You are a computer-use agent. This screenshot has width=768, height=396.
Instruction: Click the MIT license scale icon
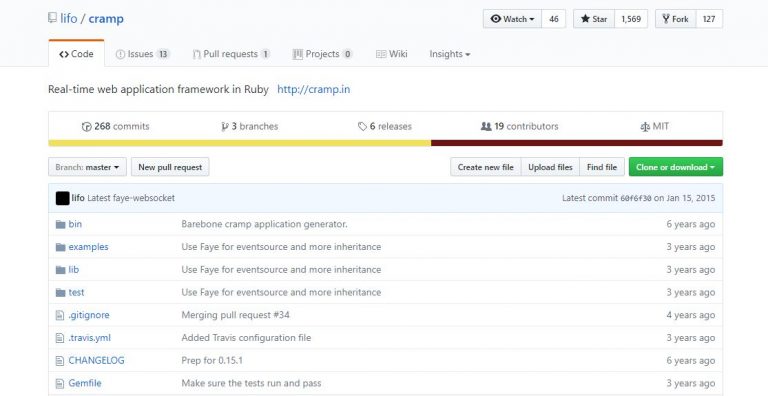[645, 127]
